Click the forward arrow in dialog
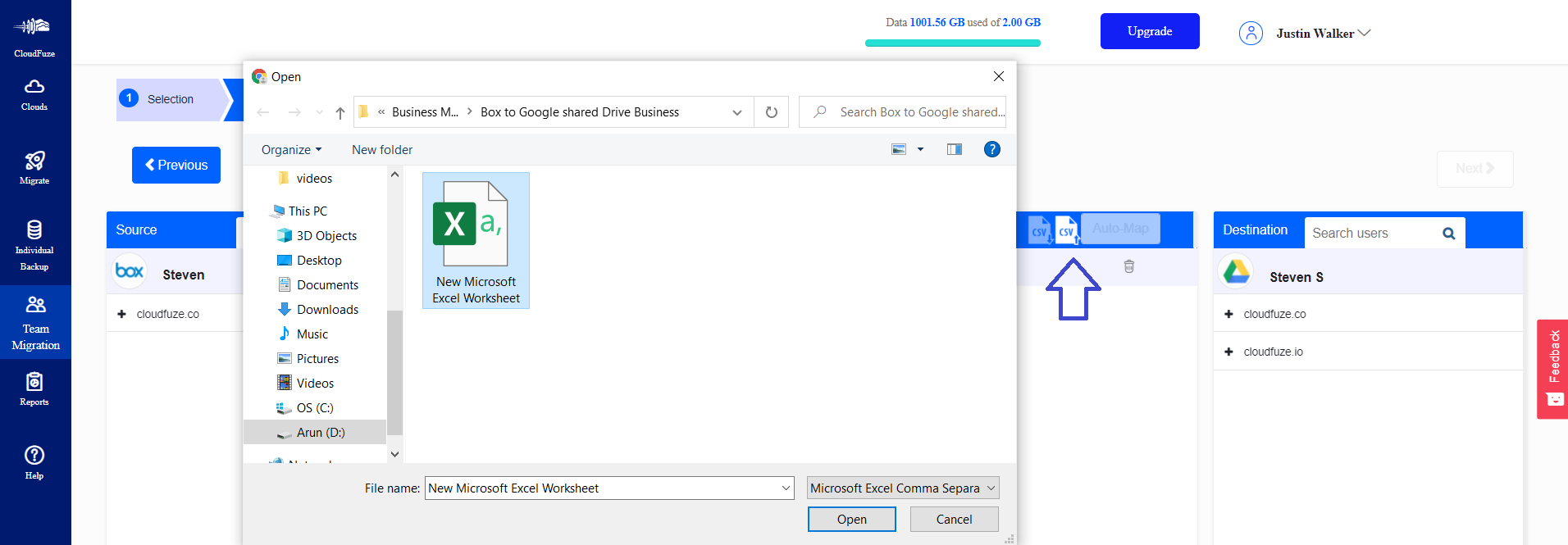 coord(294,112)
